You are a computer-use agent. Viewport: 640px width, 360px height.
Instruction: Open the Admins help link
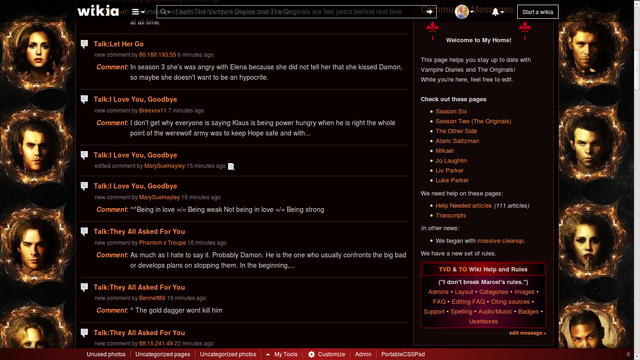(438, 292)
